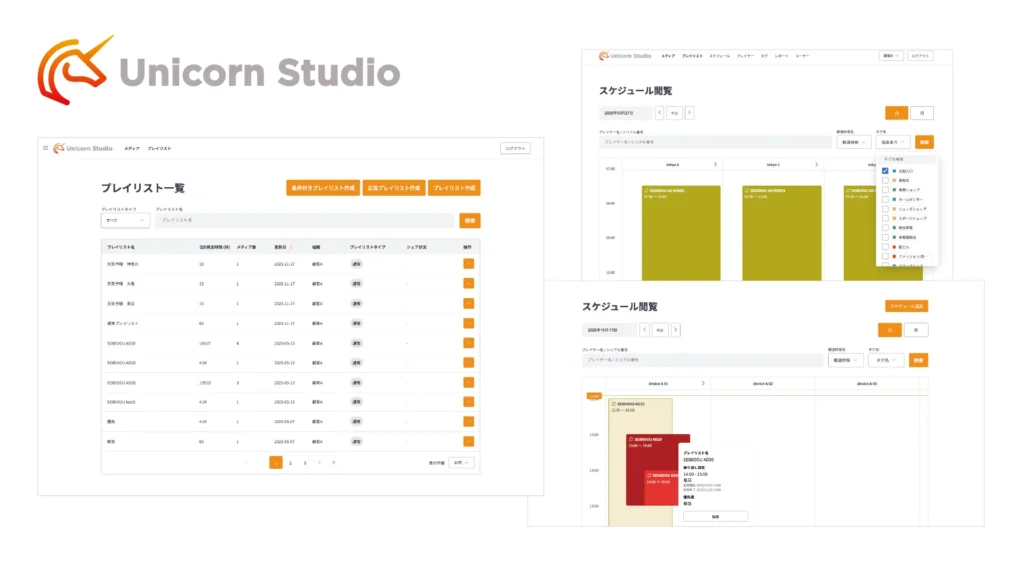Image resolution: width=1024 pixels, height=576 pixels.
Task: Check the スポーツショップ tag checkbox
Action: [885, 218]
